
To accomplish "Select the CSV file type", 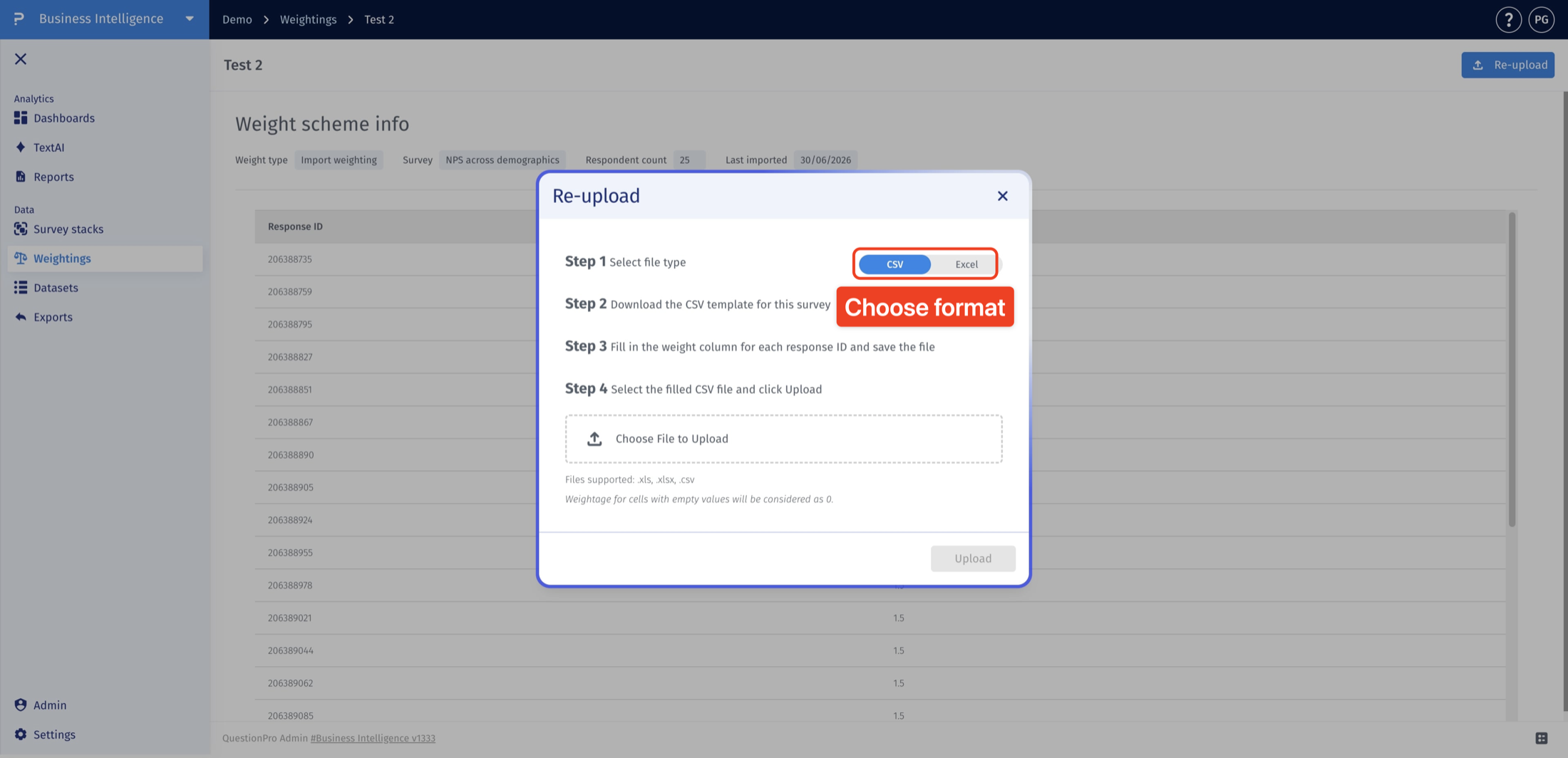I will (894, 264).
